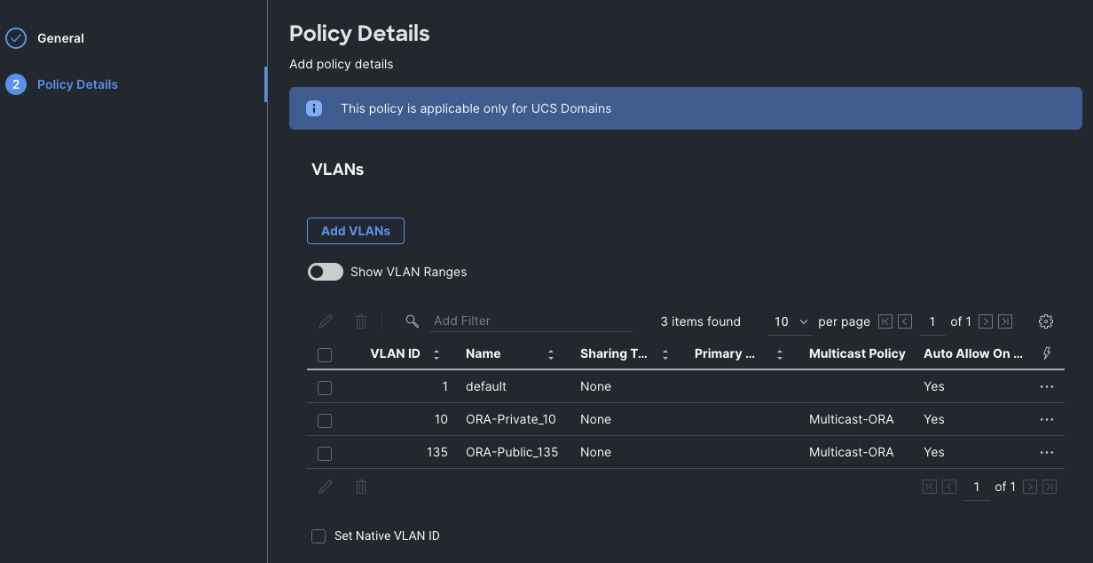This screenshot has width=1093, height=563.
Task: Click the Add VLANs button
Action: tap(355, 231)
